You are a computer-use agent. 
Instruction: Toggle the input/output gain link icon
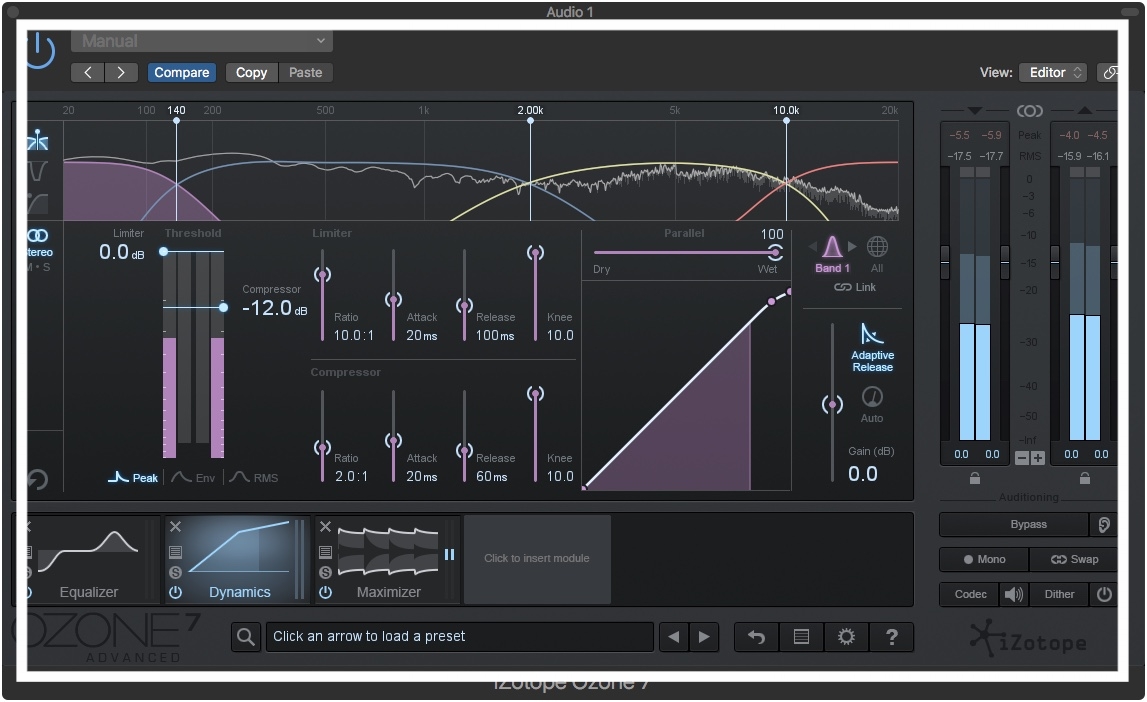pos(1029,110)
